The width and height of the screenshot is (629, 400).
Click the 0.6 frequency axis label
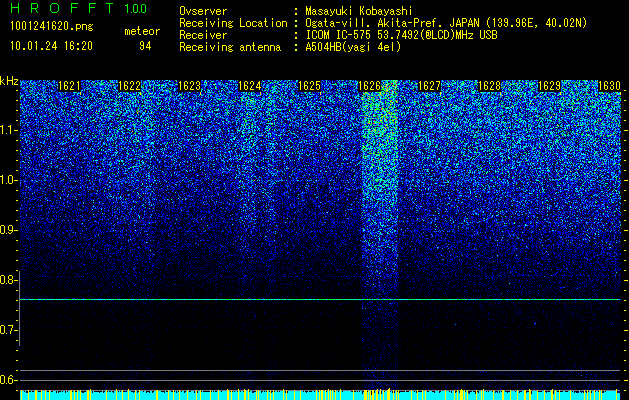[8, 380]
